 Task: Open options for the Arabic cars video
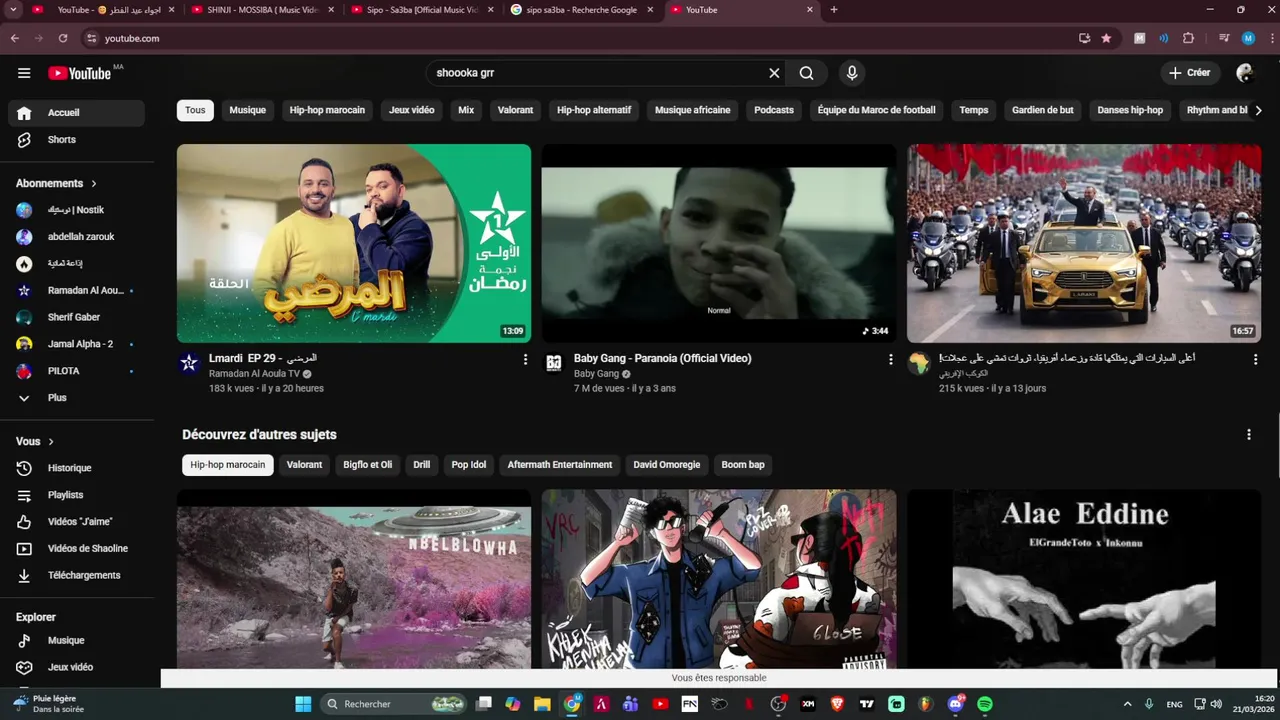1255,359
